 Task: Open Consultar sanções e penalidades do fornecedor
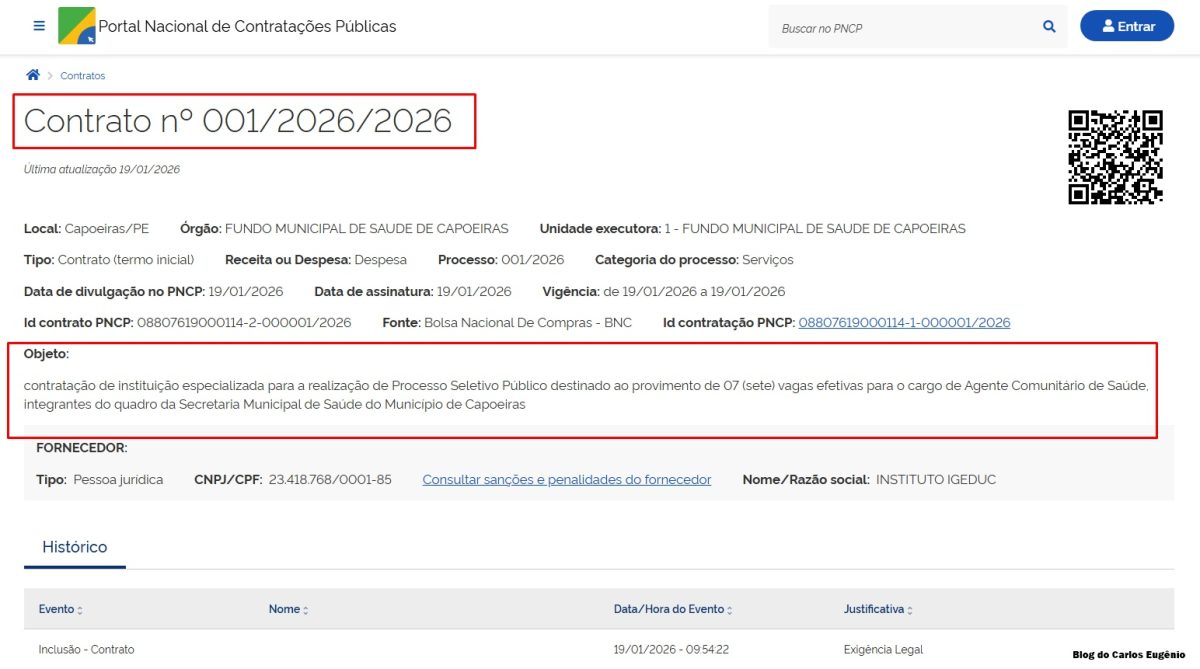[566, 480]
